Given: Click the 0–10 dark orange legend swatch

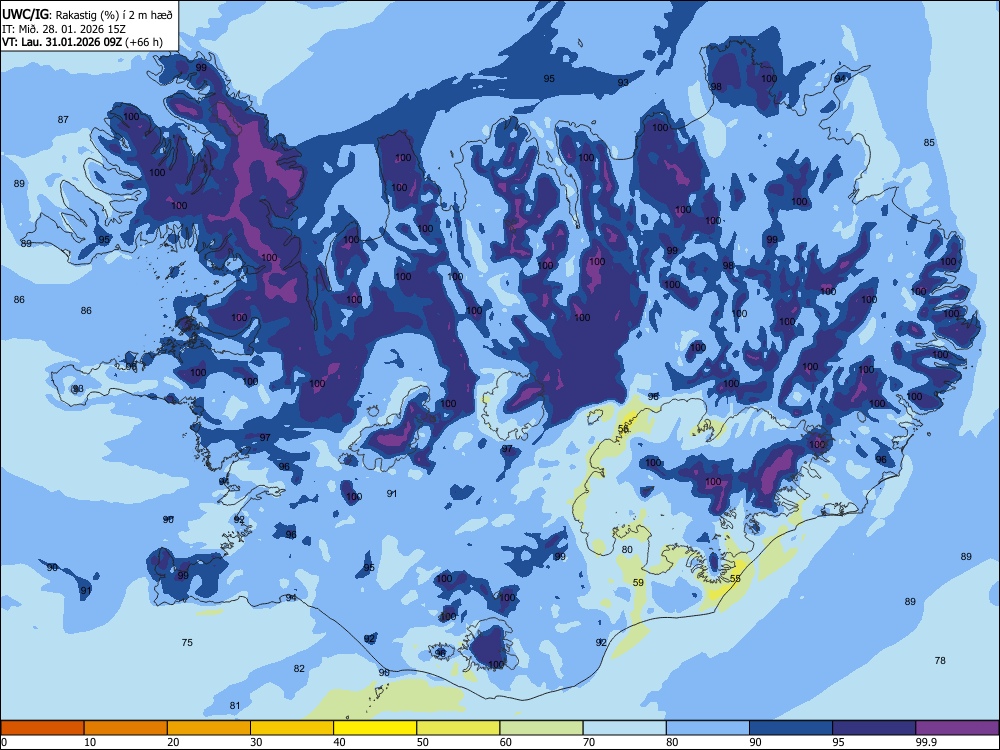Looking at the screenshot, I should click(43, 728).
